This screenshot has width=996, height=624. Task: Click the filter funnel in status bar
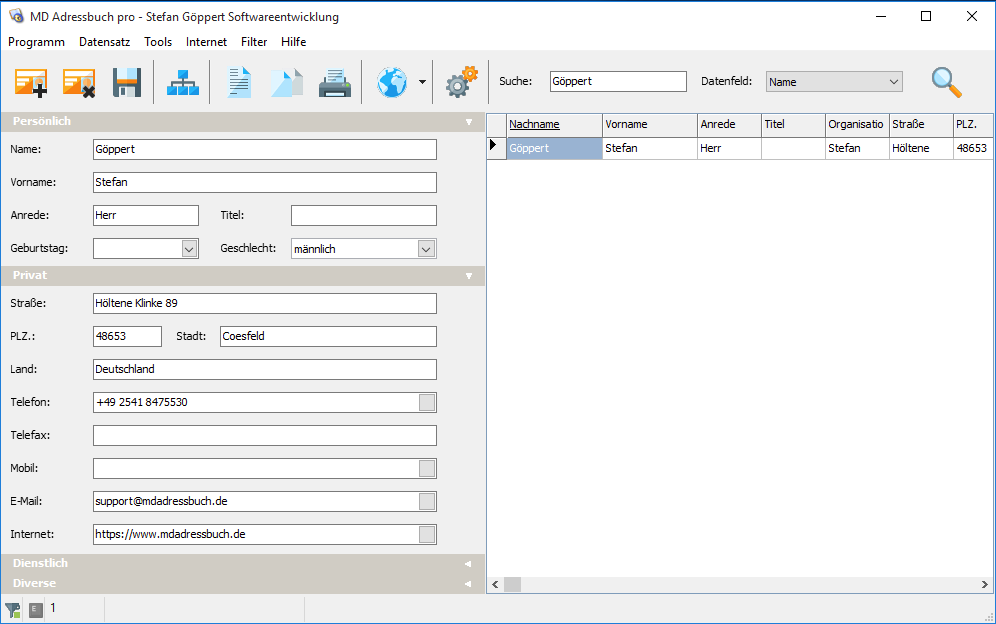13,609
